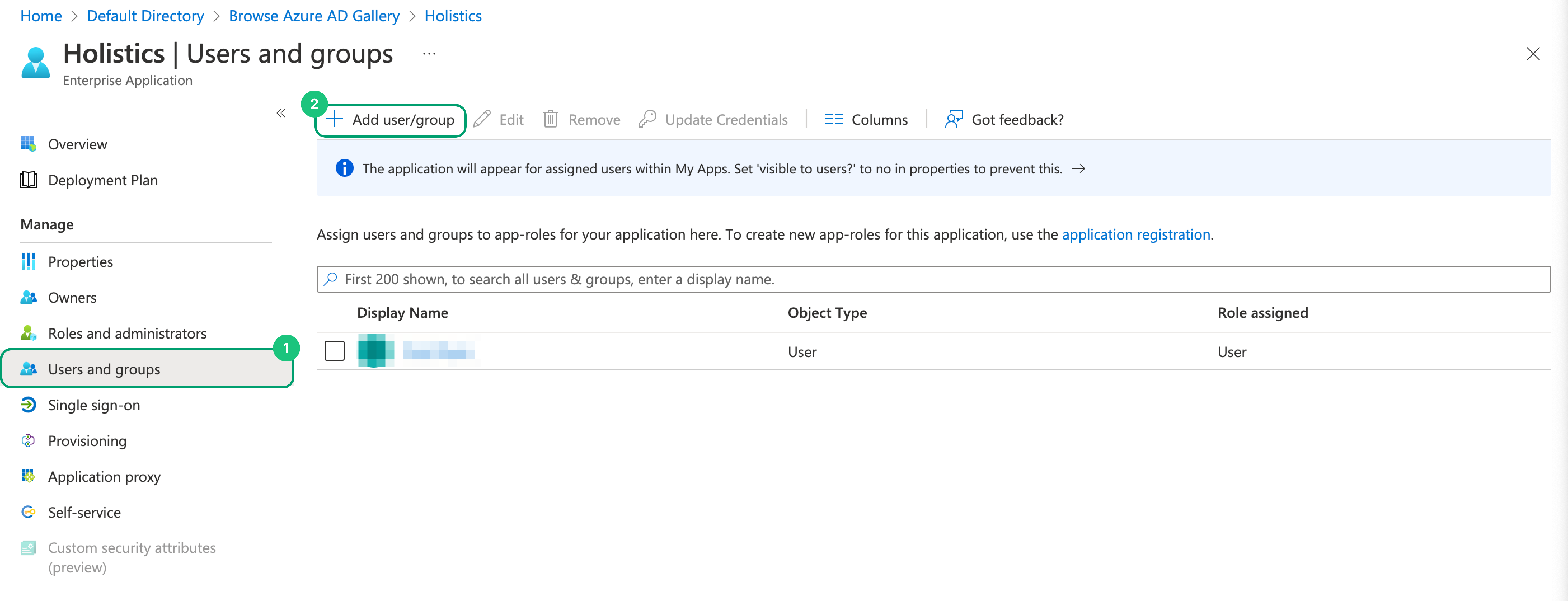Open the Columns chooser

866,119
